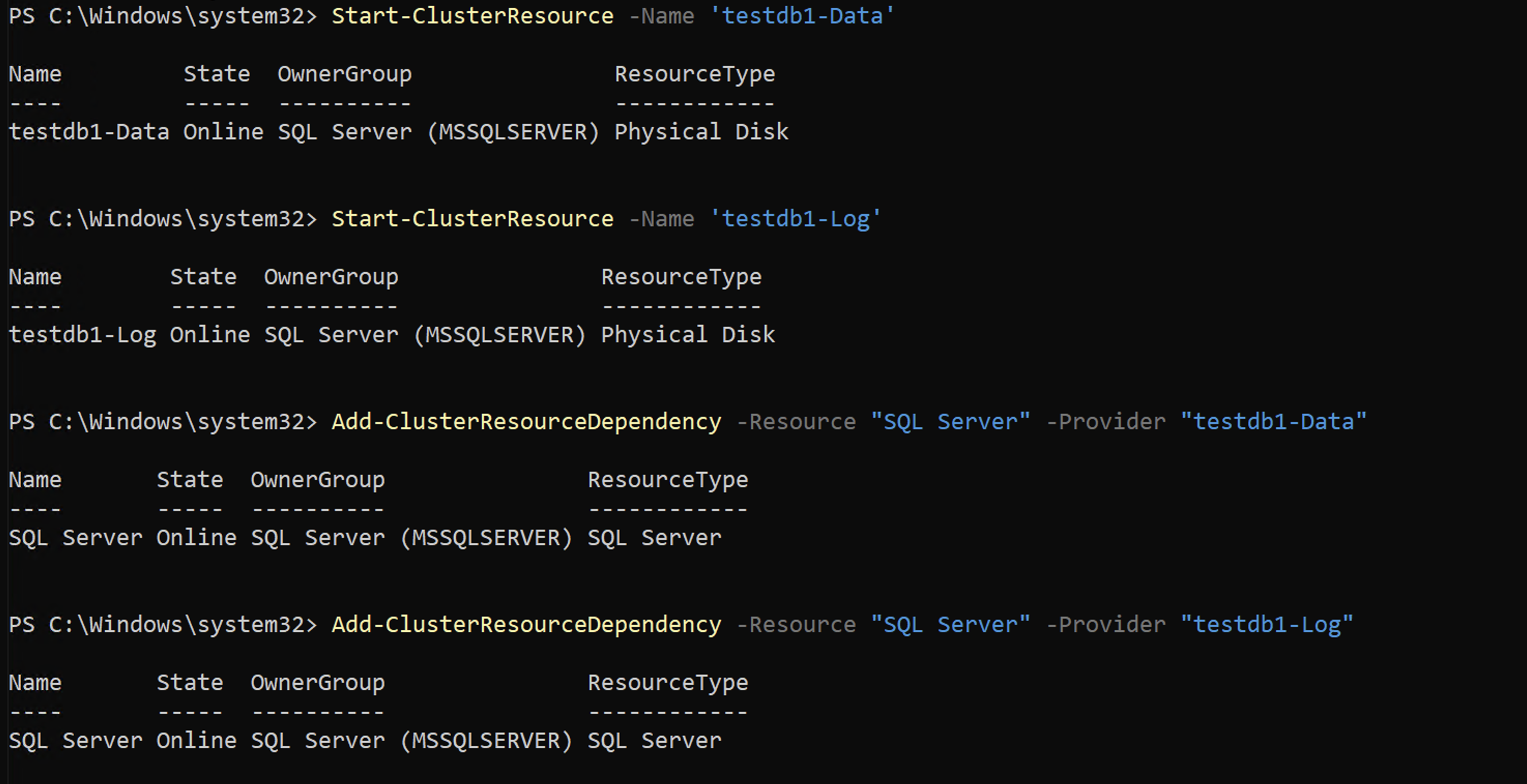Image resolution: width=1527 pixels, height=784 pixels.
Task: Click Physical Disk in the testdb1-Data output row
Action: click(x=701, y=132)
